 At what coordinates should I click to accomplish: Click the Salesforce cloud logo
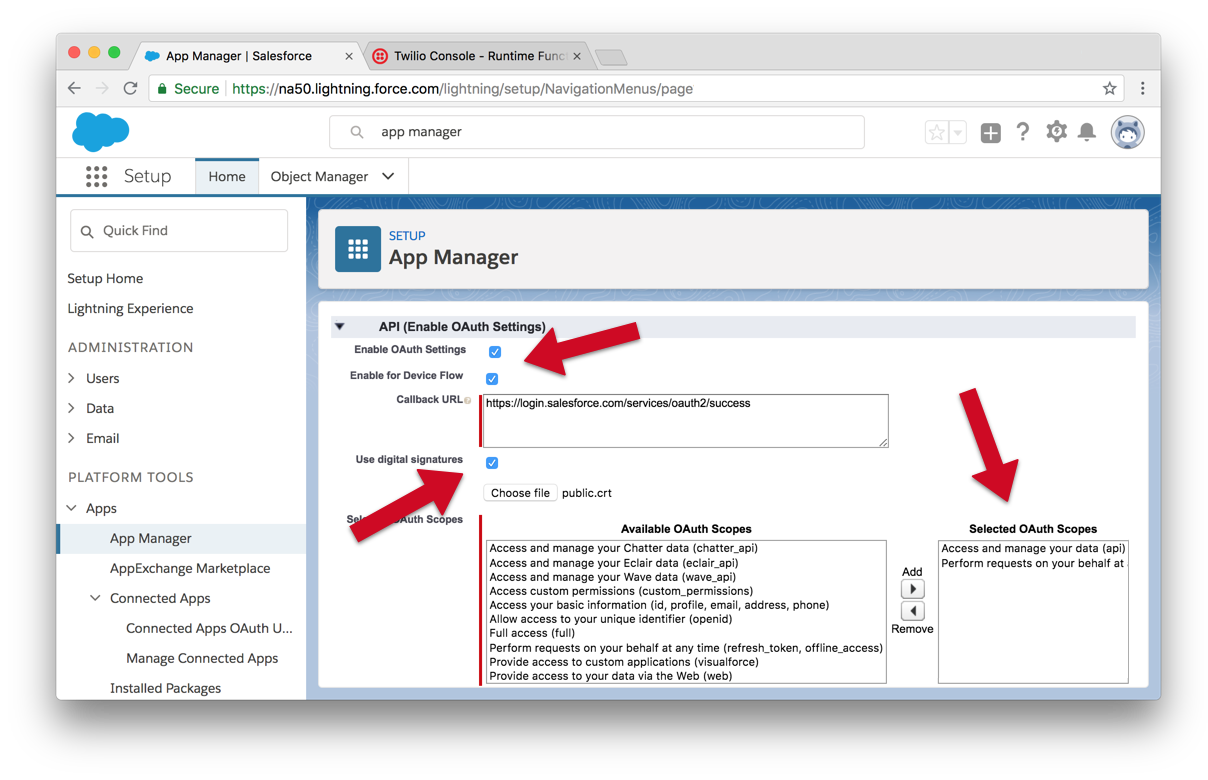pyautogui.click(x=101, y=132)
